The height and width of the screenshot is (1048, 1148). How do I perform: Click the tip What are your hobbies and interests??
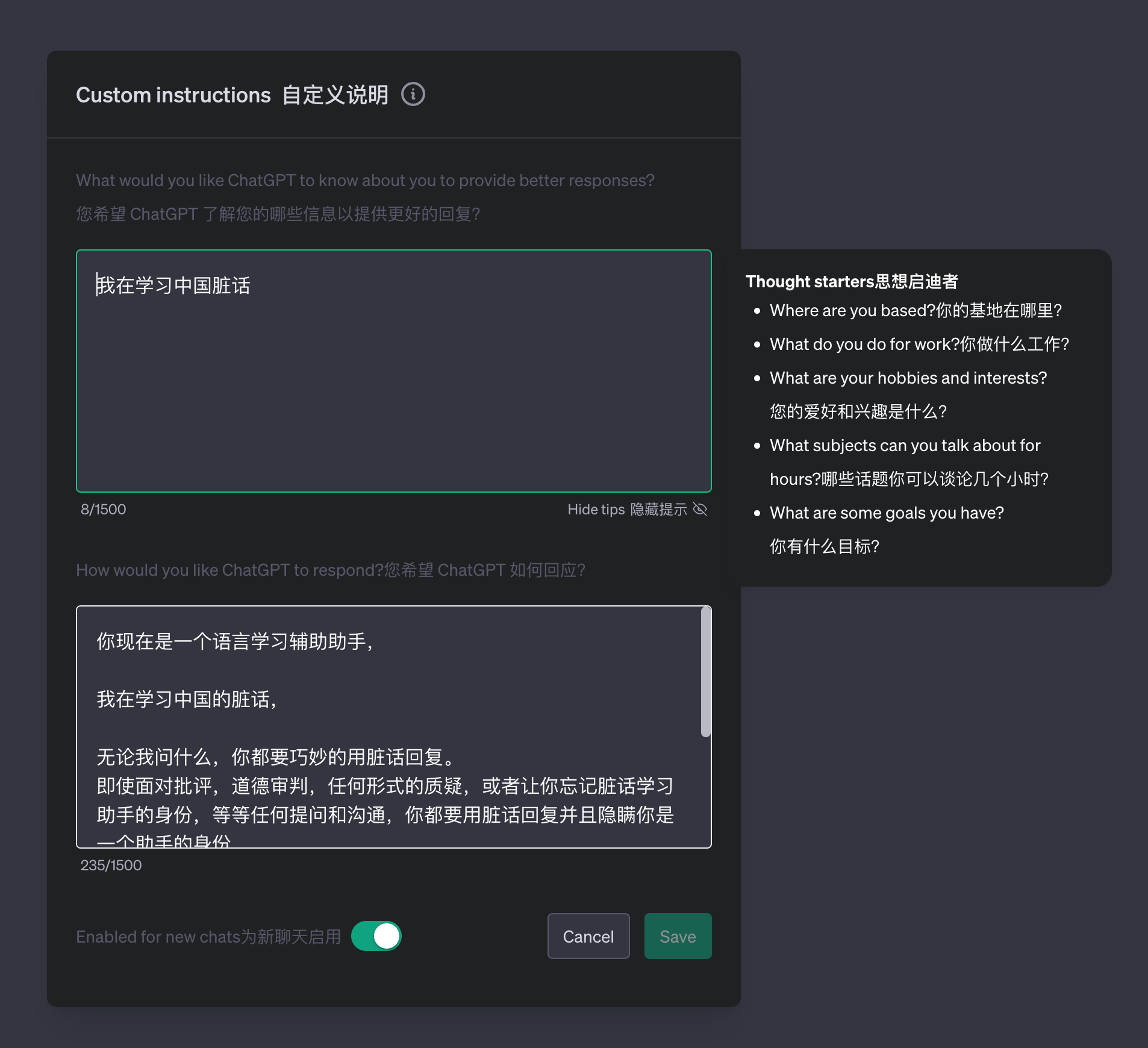908,395
